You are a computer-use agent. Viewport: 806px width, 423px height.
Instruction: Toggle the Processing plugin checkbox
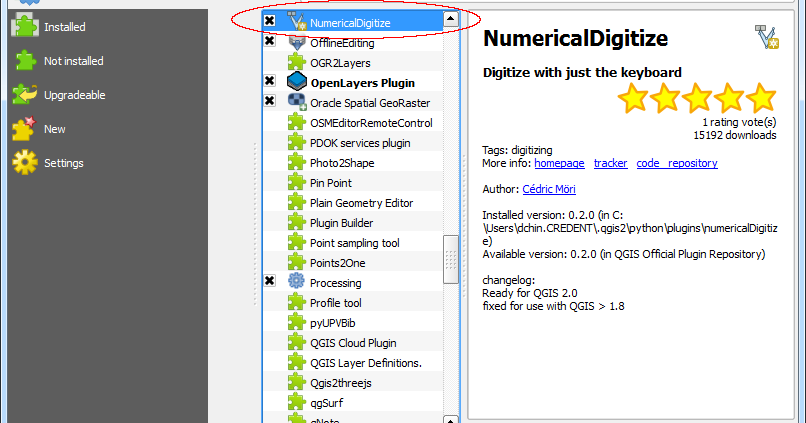click(x=269, y=281)
